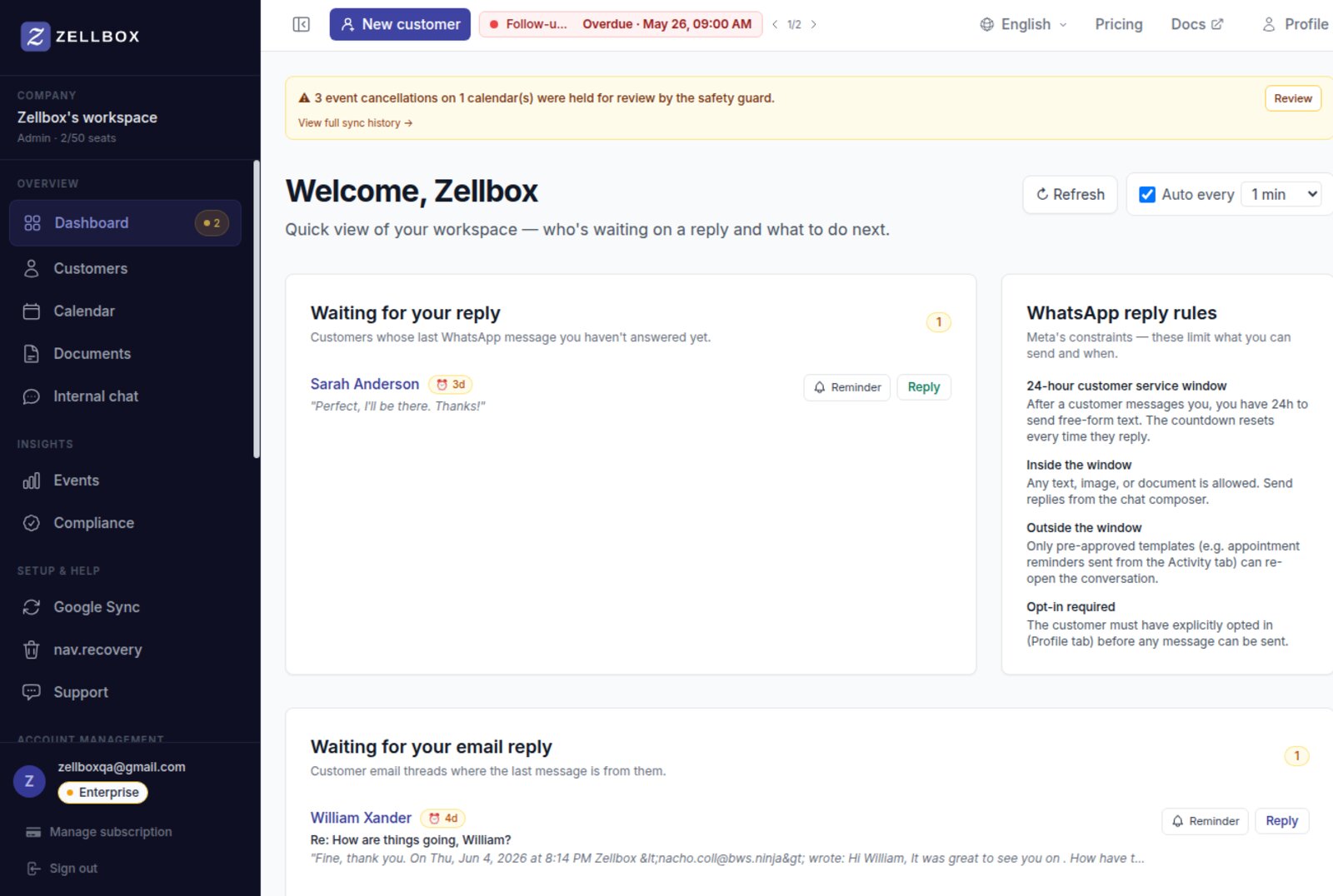Collapse the sidebar with the panel icon
1333x896 pixels.
click(x=302, y=24)
